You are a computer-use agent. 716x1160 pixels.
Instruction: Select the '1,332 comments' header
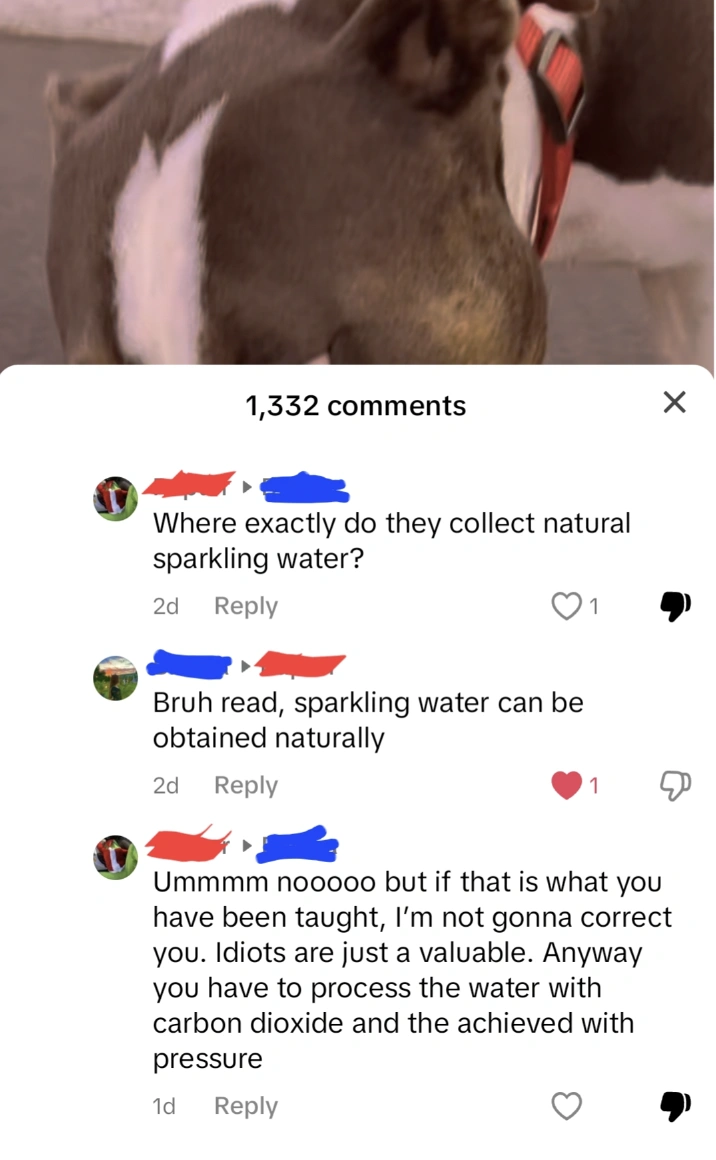[x=356, y=405]
